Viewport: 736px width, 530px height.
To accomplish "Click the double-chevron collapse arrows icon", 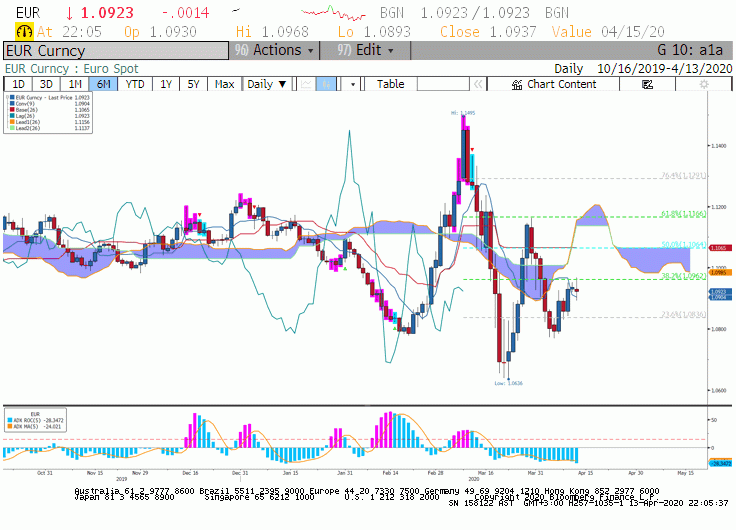I will point(478,84).
